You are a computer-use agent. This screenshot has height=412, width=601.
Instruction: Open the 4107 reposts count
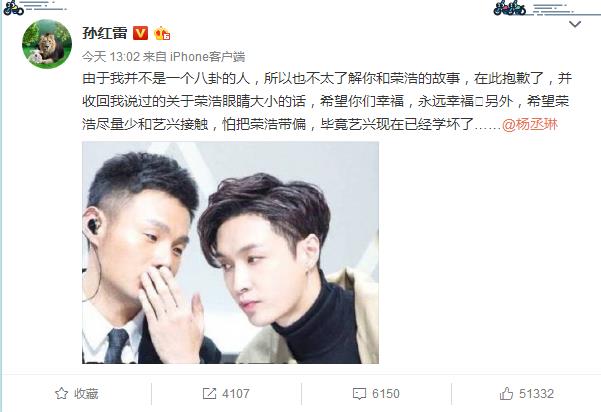[x=236, y=394]
